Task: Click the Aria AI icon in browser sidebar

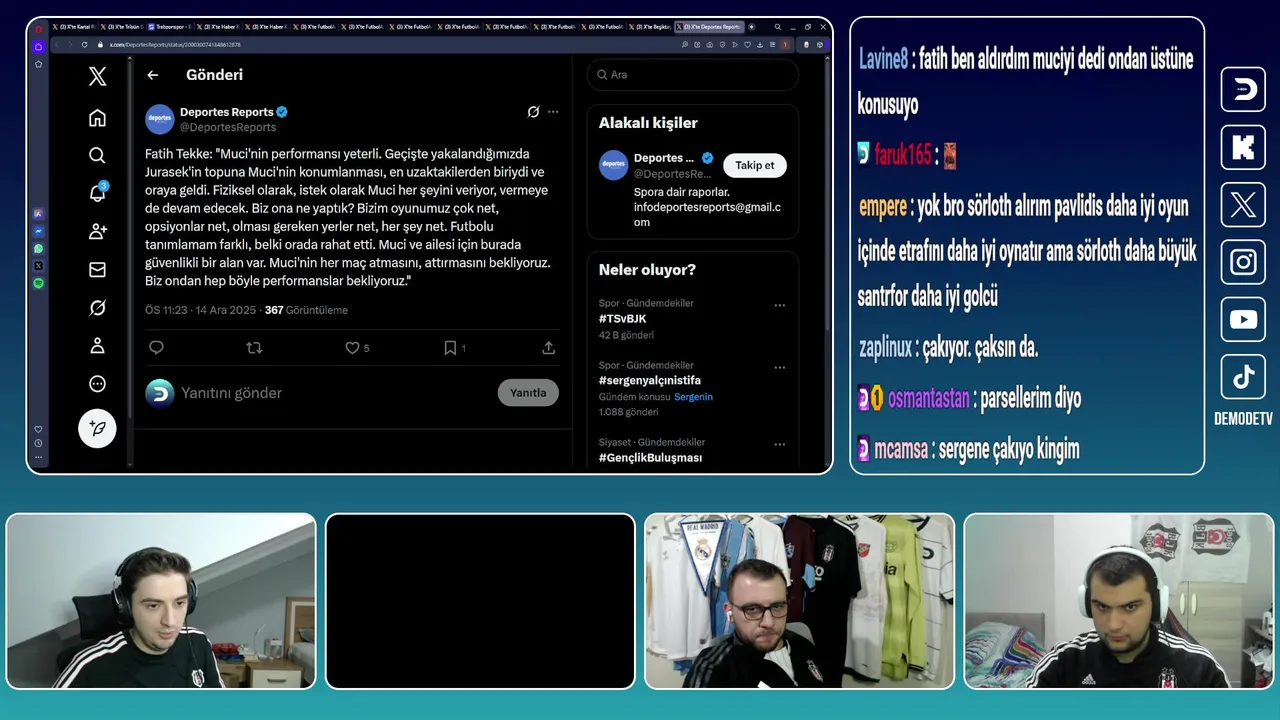Action: pos(38,213)
